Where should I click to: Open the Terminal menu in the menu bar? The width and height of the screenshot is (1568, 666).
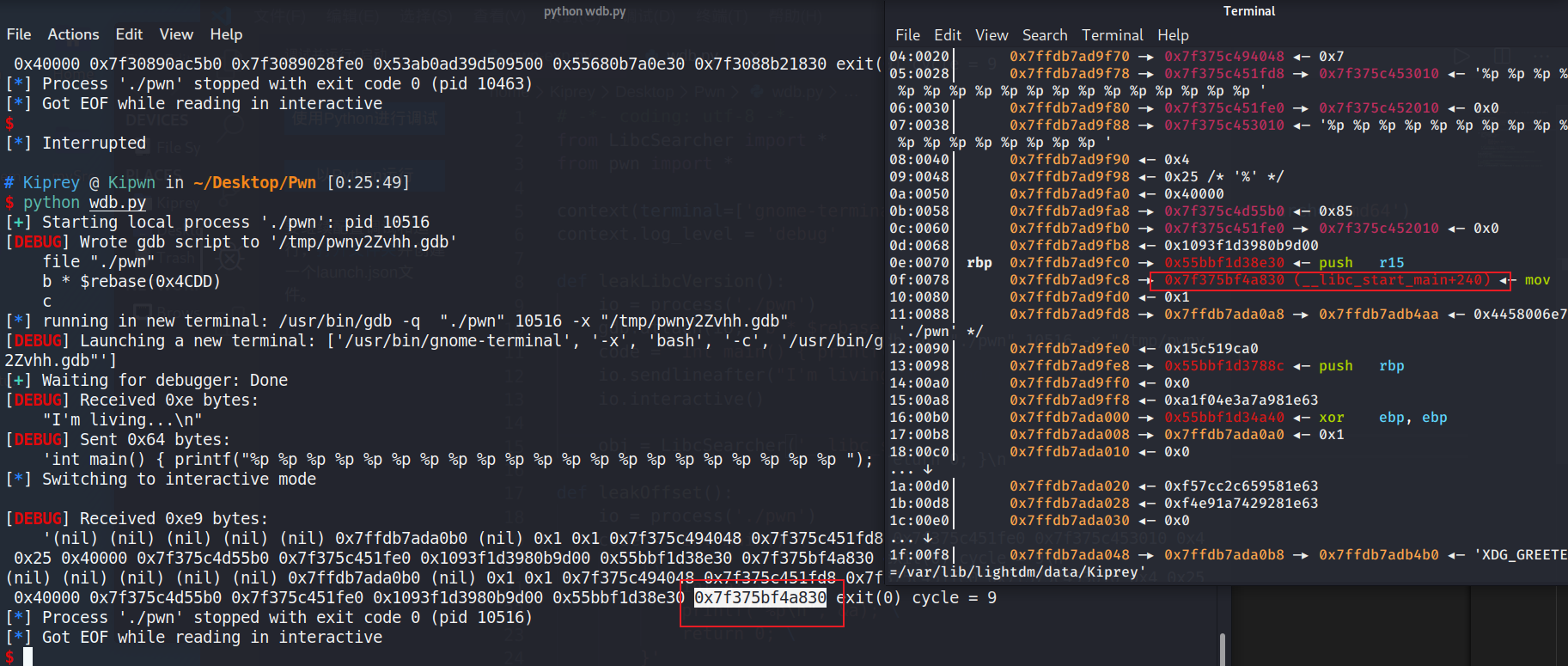coord(1112,35)
